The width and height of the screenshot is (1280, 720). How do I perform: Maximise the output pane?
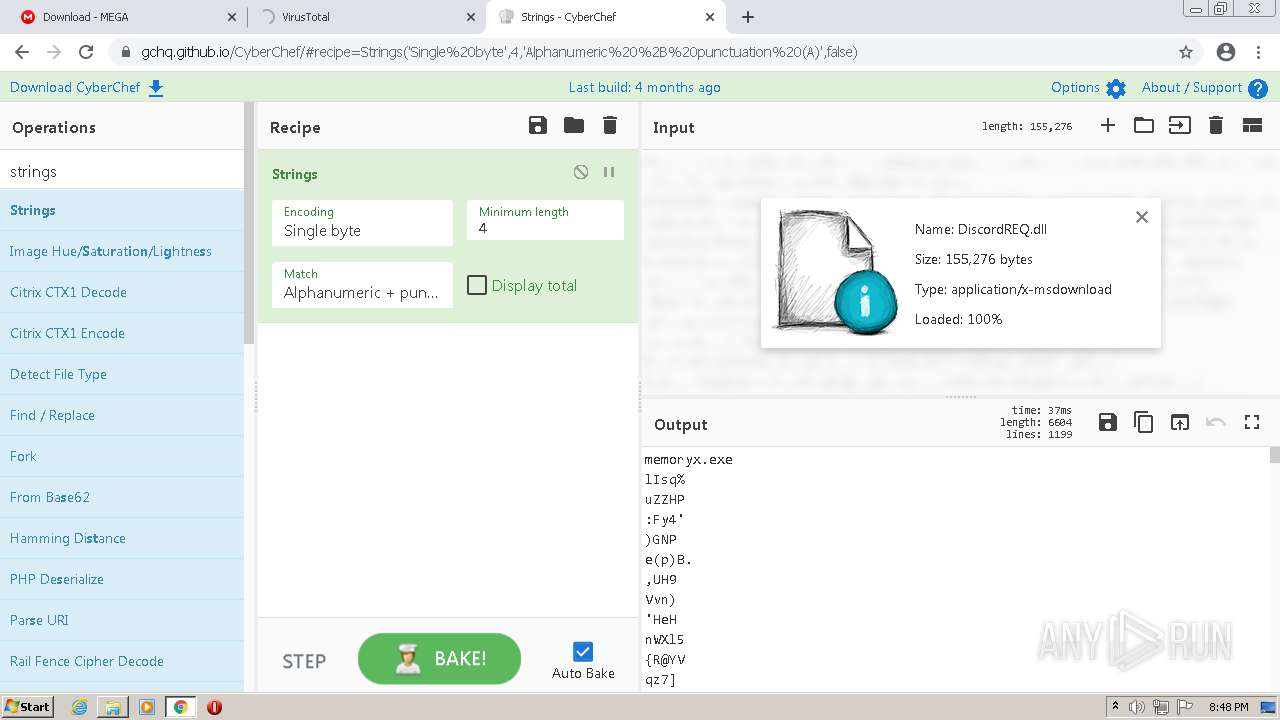coord(1252,422)
